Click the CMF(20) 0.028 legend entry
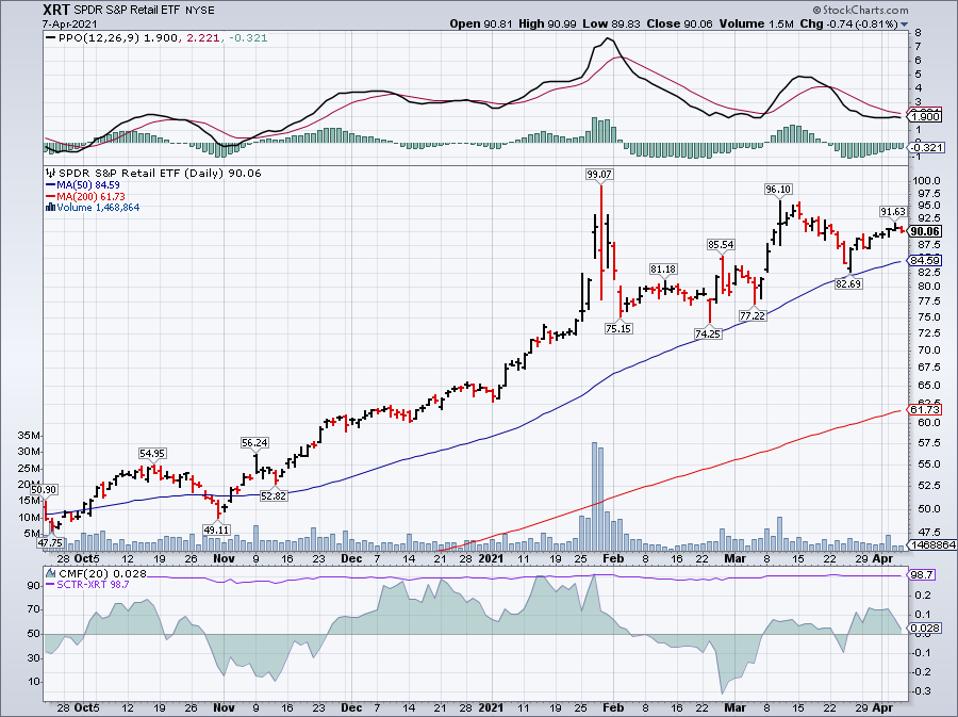This screenshot has height=717, width=958. 103,573
